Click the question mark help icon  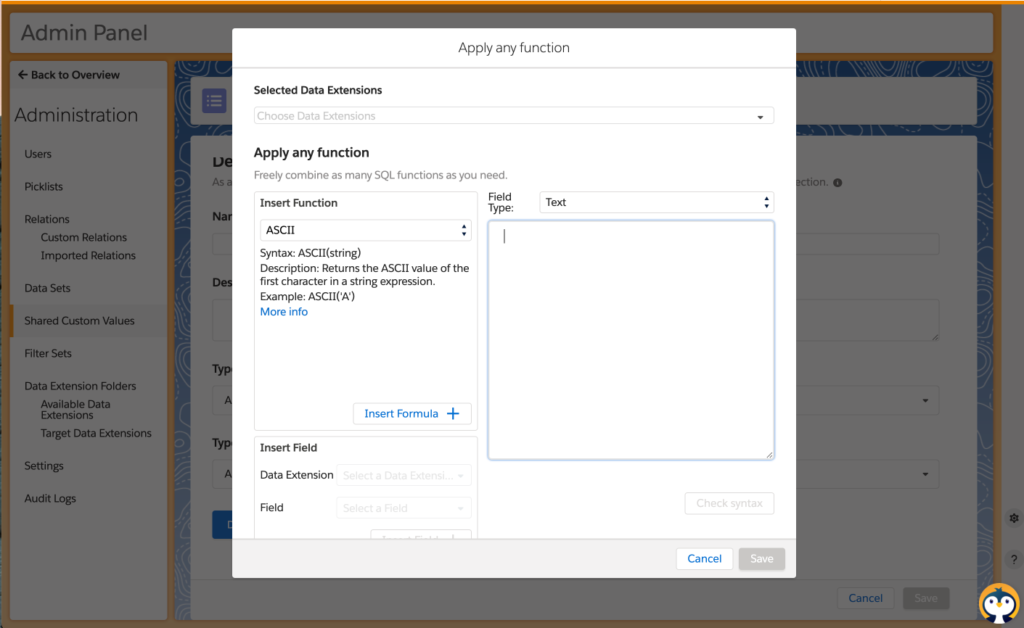click(1013, 559)
